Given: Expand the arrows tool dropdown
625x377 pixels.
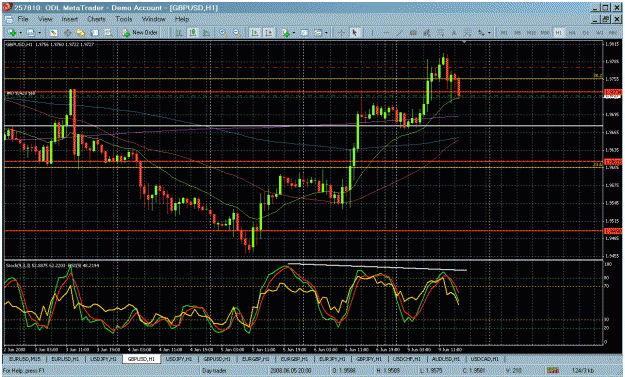Looking at the screenshot, I should [x=489, y=33].
